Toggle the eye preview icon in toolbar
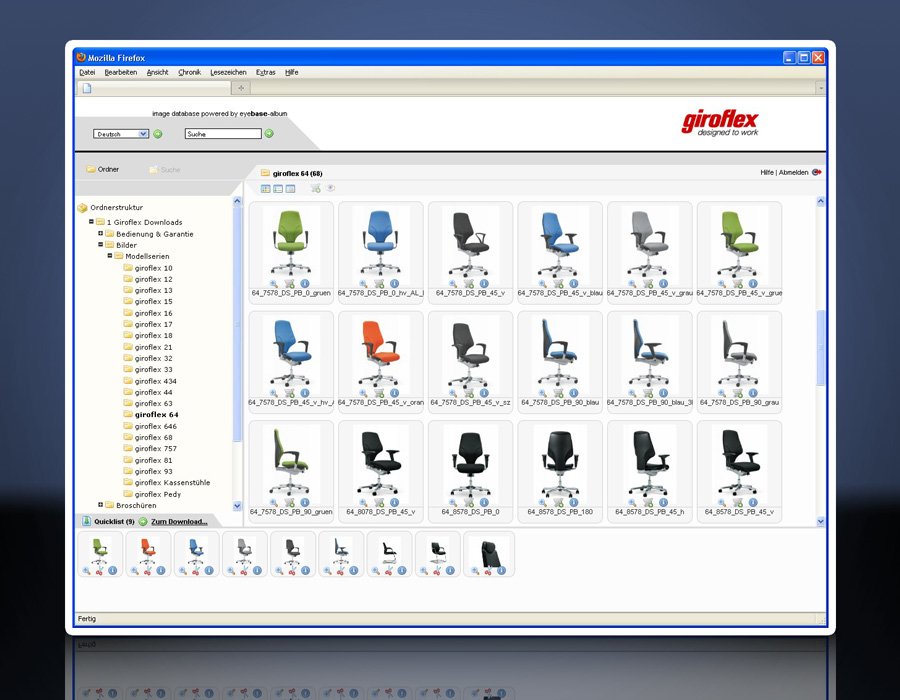 coord(331,188)
